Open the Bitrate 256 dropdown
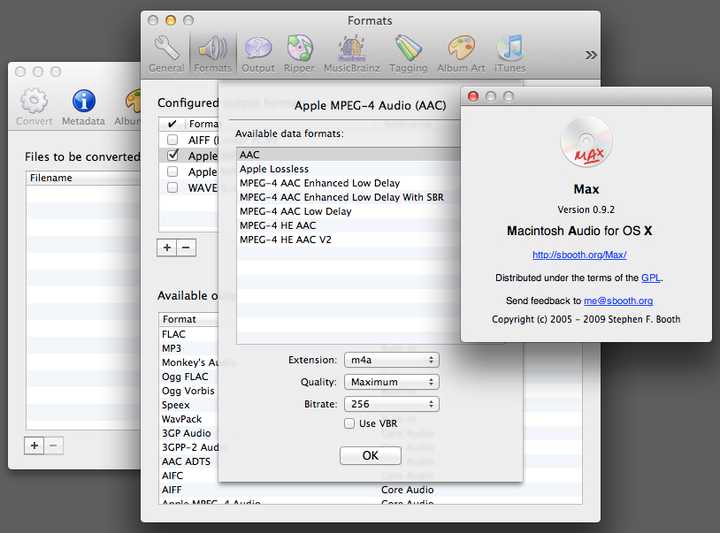 pos(392,404)
